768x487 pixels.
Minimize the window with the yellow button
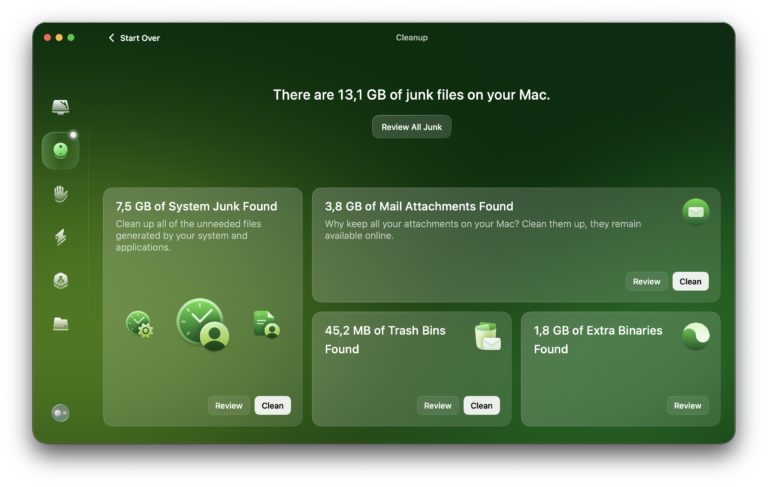click(x=59, y=38)
